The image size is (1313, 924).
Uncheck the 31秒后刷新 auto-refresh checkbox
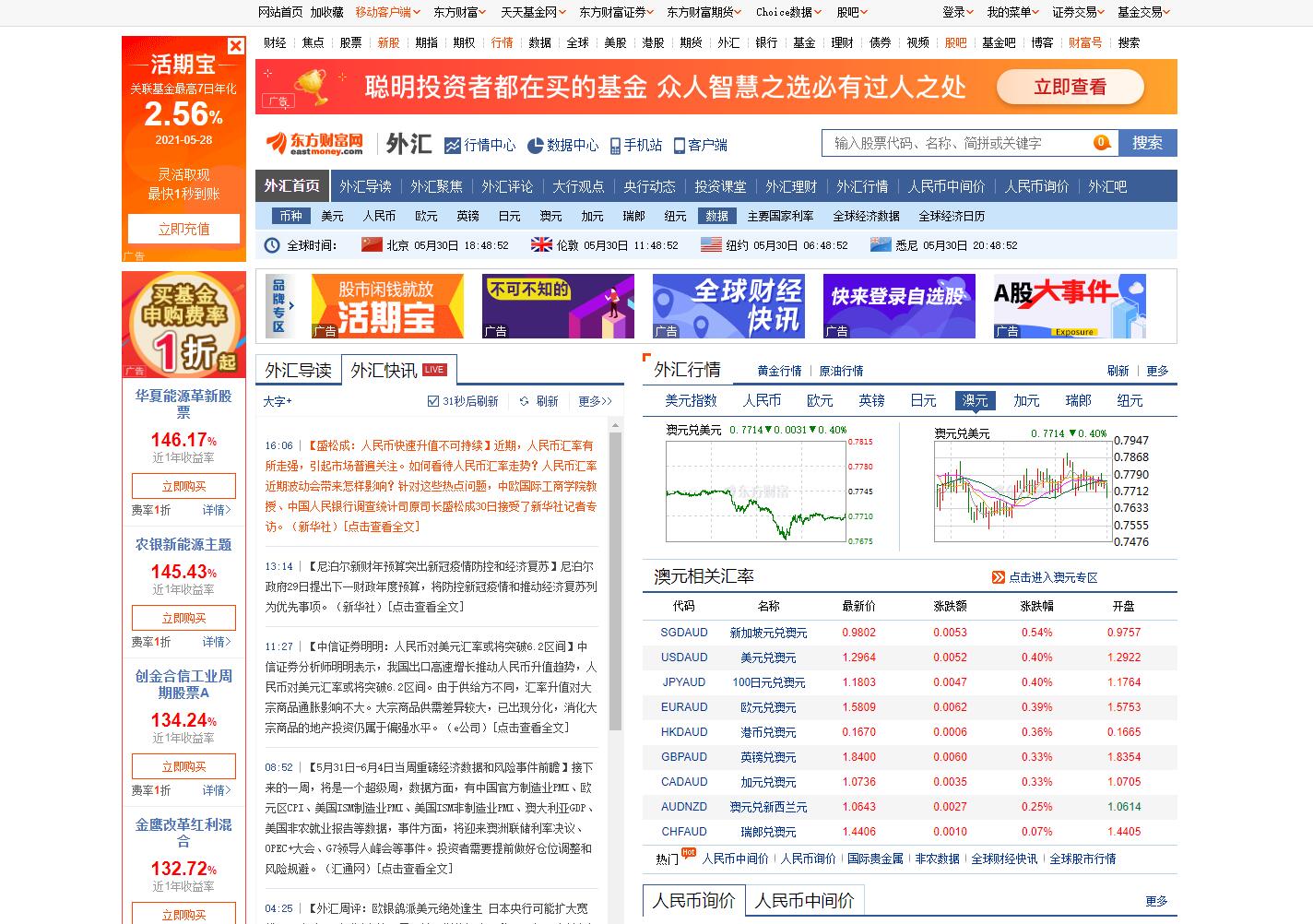click(433, 401)
